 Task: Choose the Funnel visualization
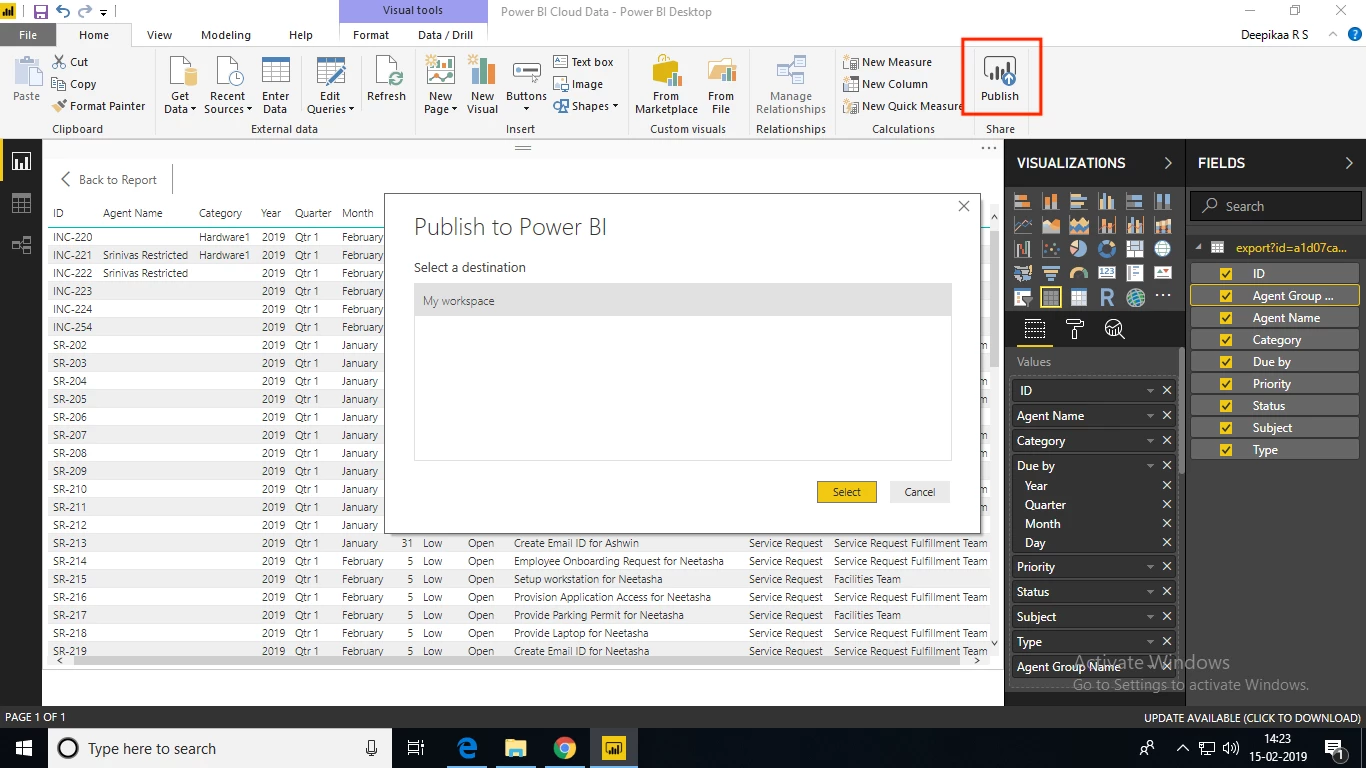1050,272
